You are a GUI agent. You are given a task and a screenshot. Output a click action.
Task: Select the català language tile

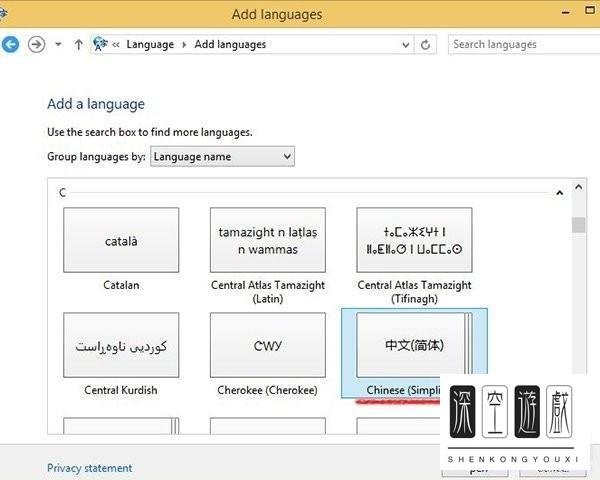pyautogui.click(x=121, y=240)
